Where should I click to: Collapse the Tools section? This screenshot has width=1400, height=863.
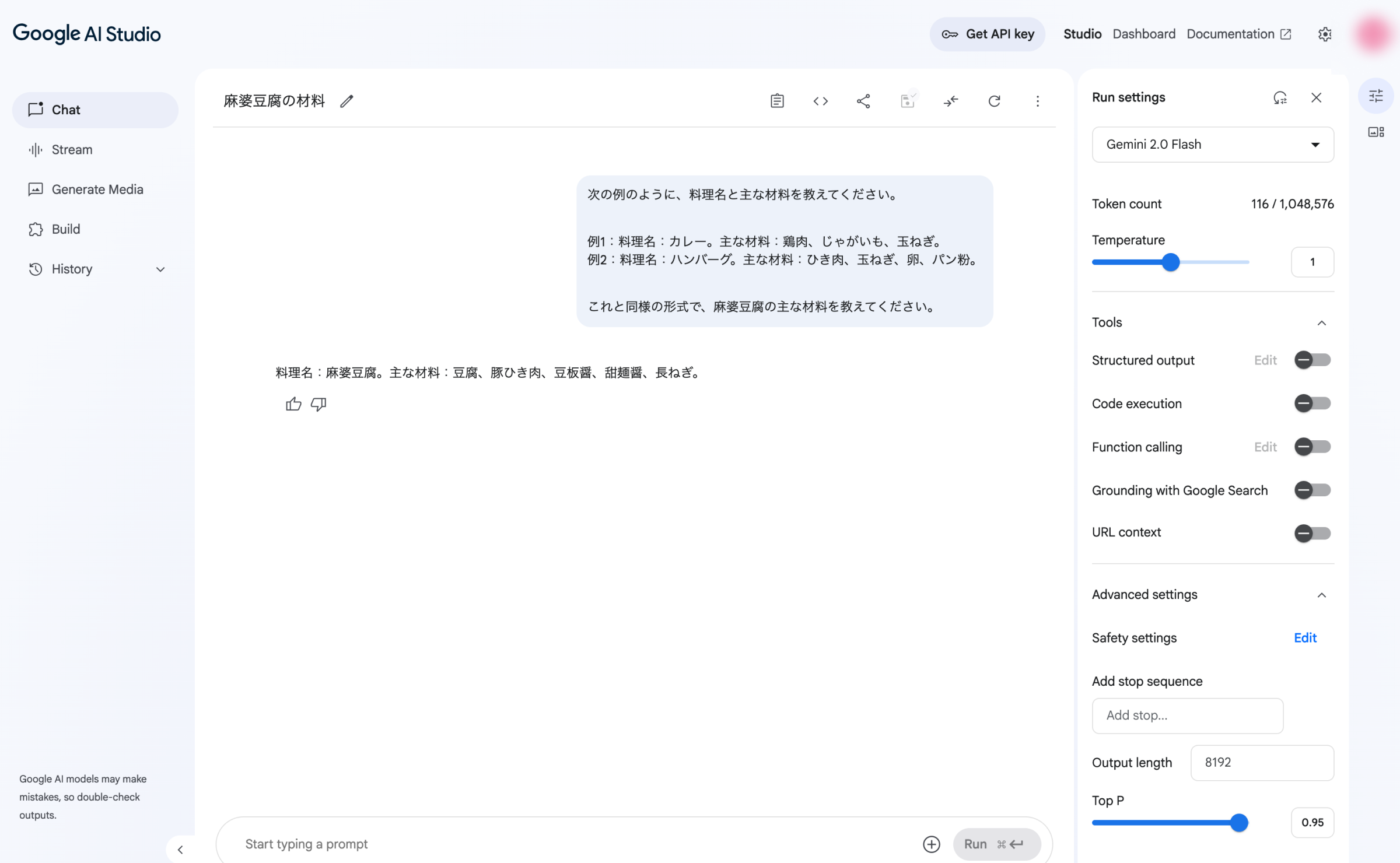coord(1321,322)
